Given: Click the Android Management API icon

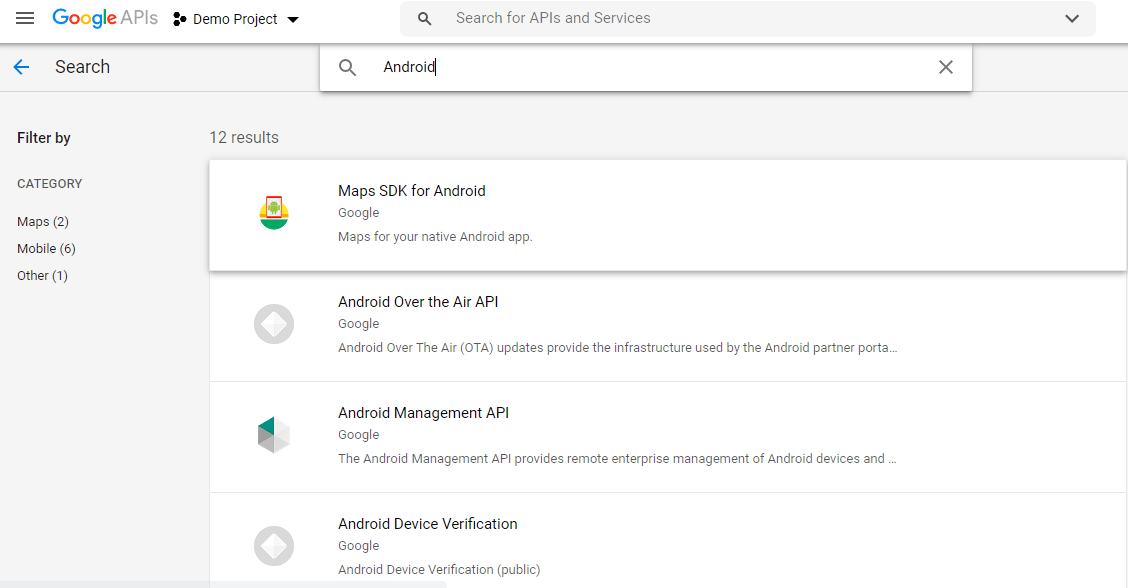Looking at the screenshot, I should 273,435.
